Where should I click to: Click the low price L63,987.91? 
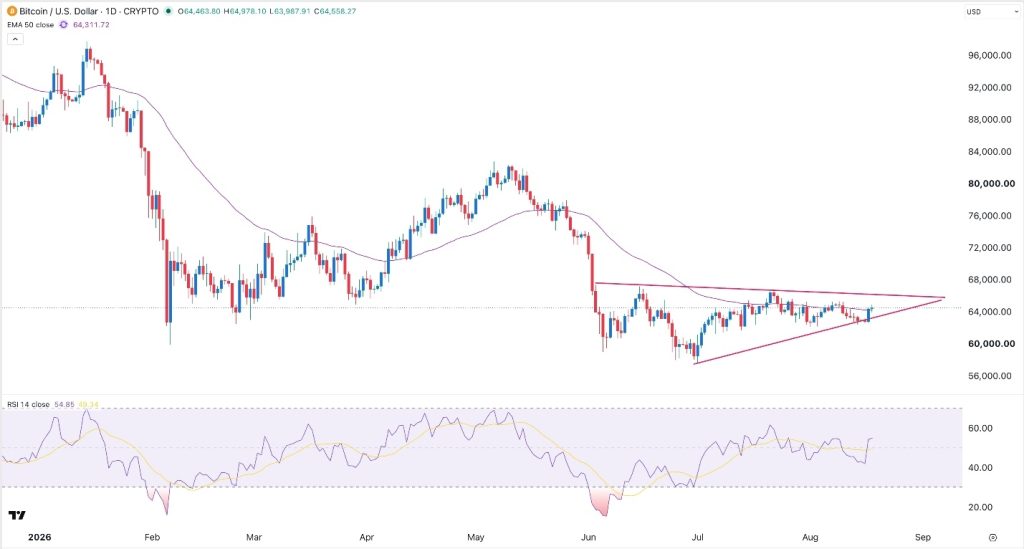click(289, 11)
